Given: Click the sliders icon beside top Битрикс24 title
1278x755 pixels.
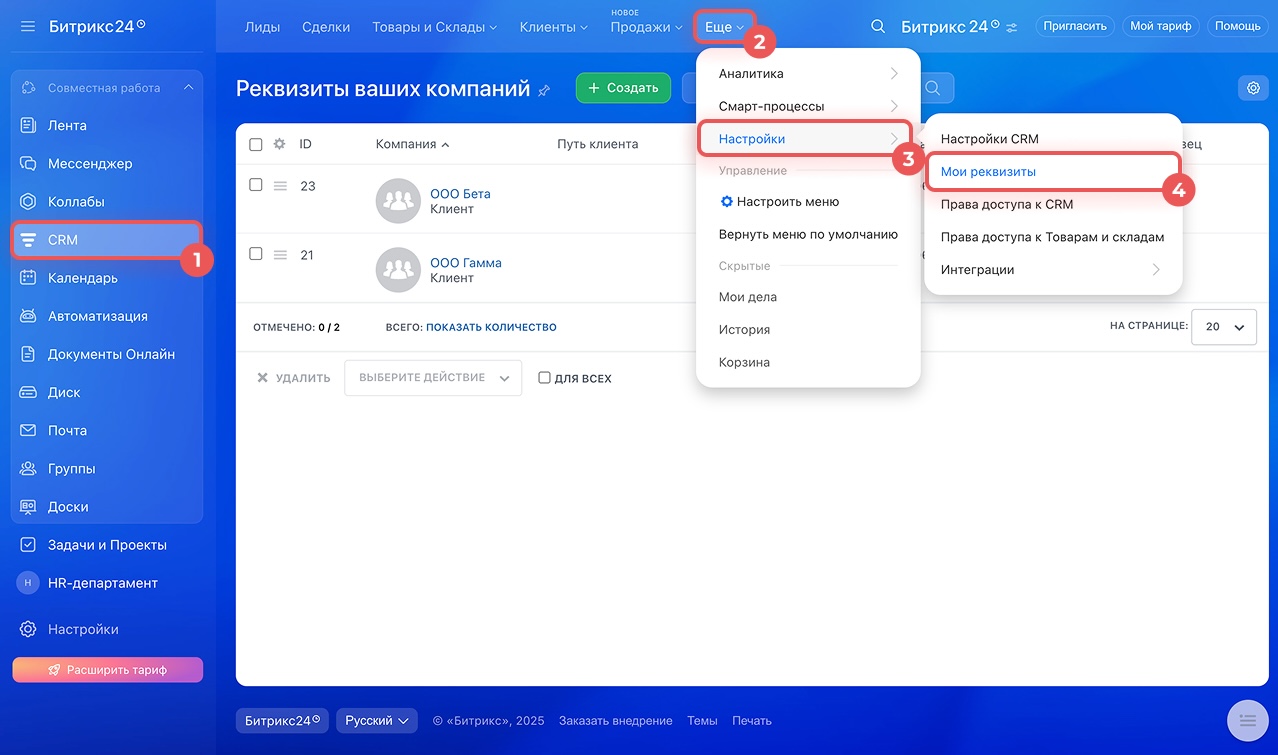Looking at the screenshot, I should [1012, 28].
